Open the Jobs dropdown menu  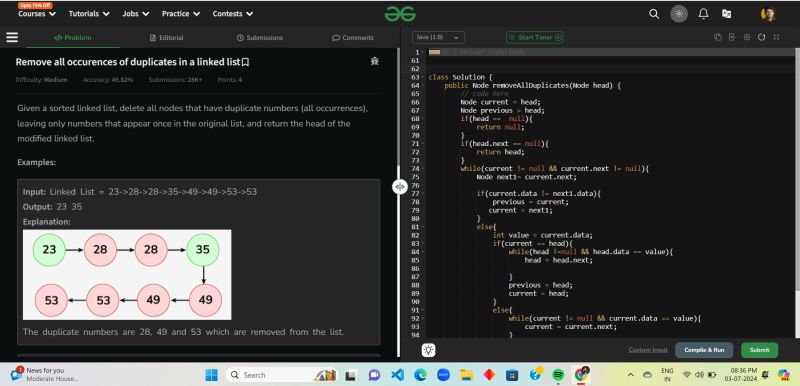point(136,14)
